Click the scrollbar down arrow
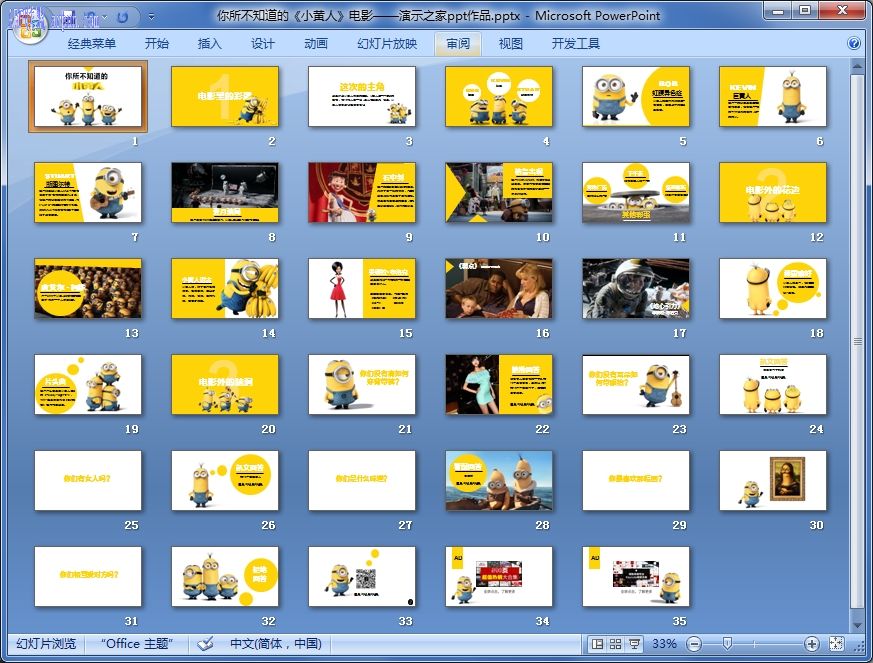Image resolution: width=873 pixels, height=663 pixels. pyautogui.click(x=857, y=625)
